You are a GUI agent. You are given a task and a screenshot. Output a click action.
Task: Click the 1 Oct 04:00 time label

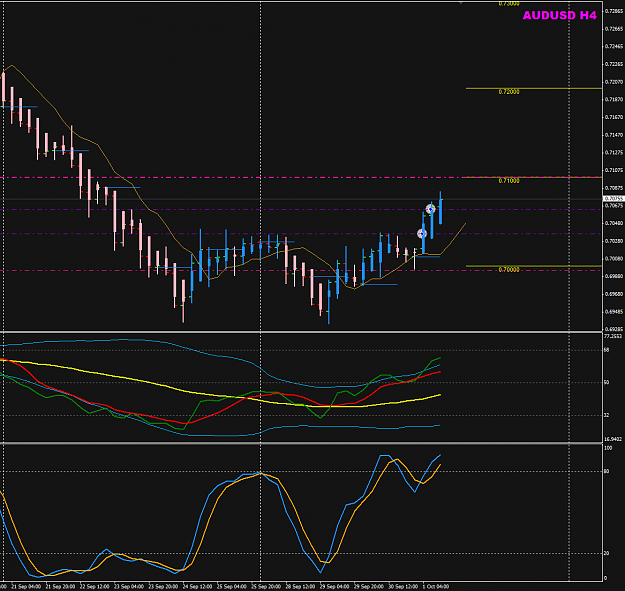point(436,587)
